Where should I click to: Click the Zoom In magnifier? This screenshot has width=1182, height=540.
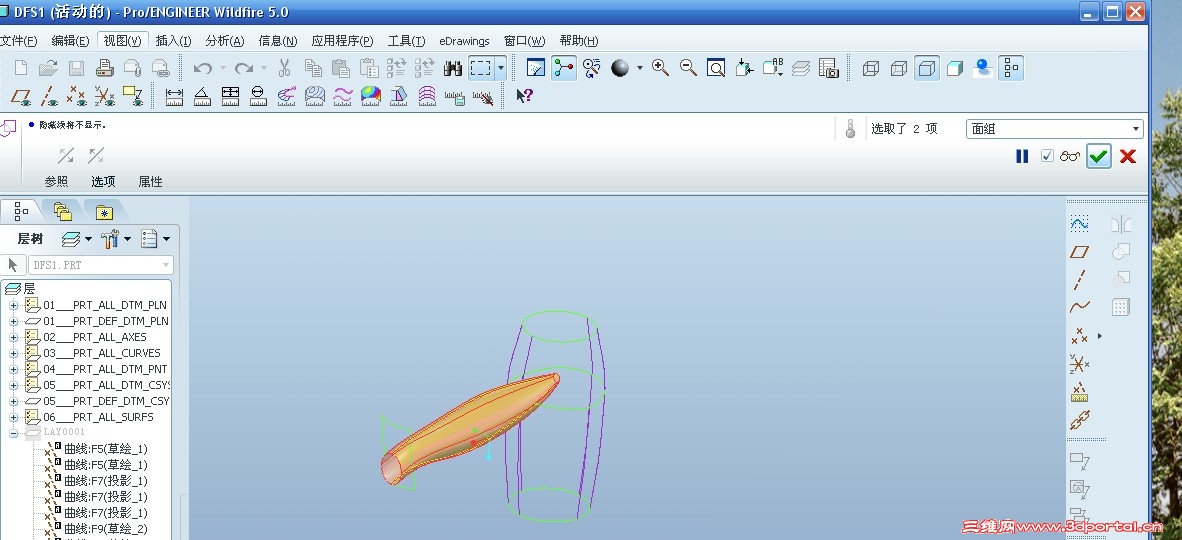pos(660,69)
